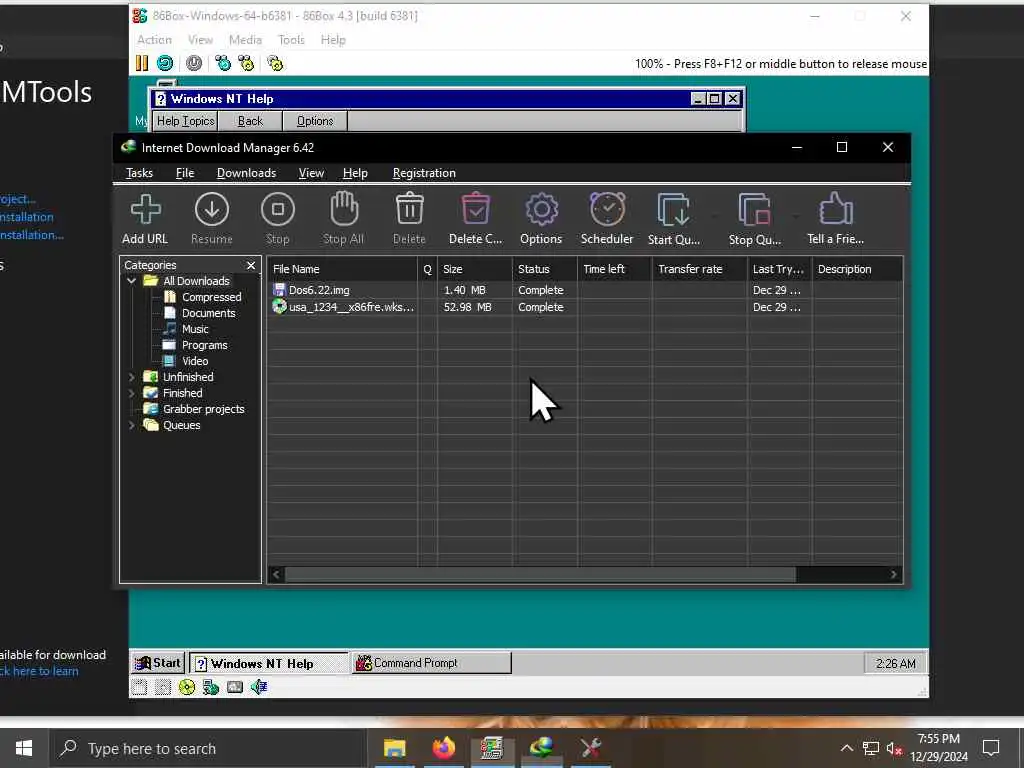Pause emulation in the 86Box toolbar
This screenshot has height=768, width=1024.
(x=142, y=63)
